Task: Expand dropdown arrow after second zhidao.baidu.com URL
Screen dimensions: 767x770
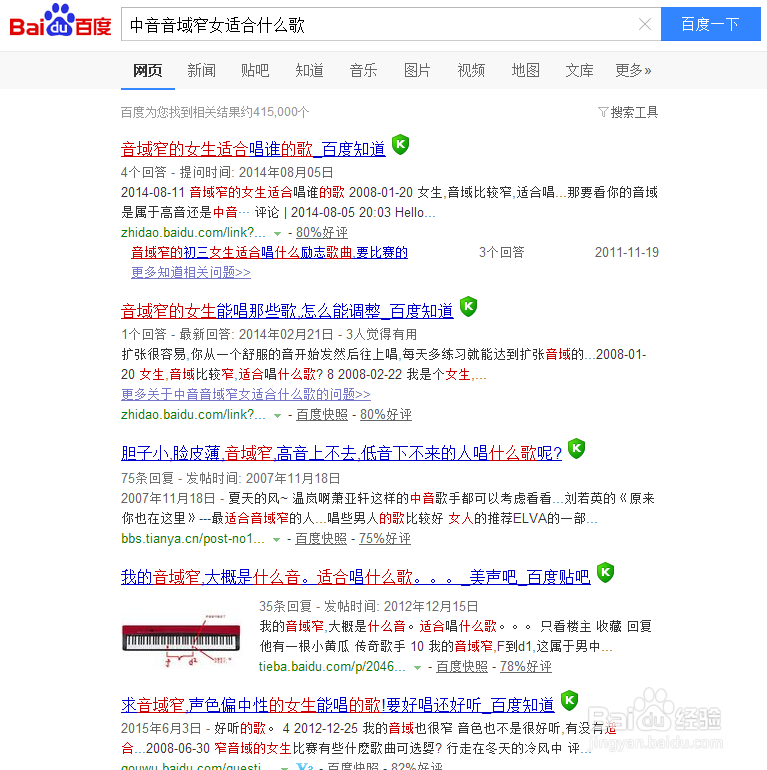Action: point(277,415)
